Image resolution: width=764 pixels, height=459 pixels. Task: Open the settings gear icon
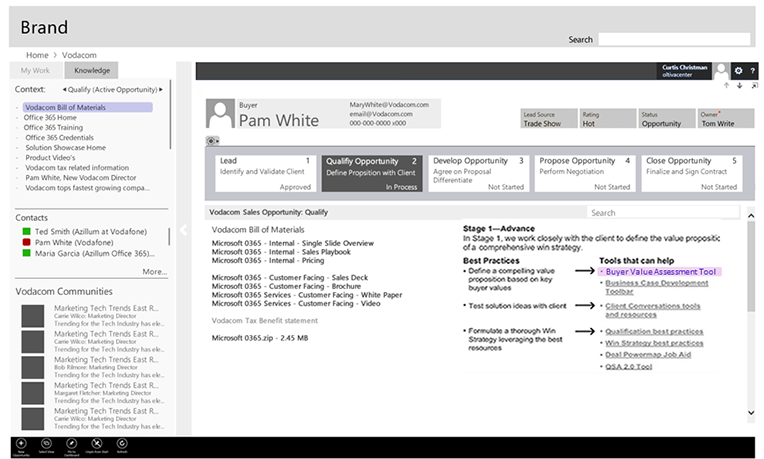[x=738, y=71]
